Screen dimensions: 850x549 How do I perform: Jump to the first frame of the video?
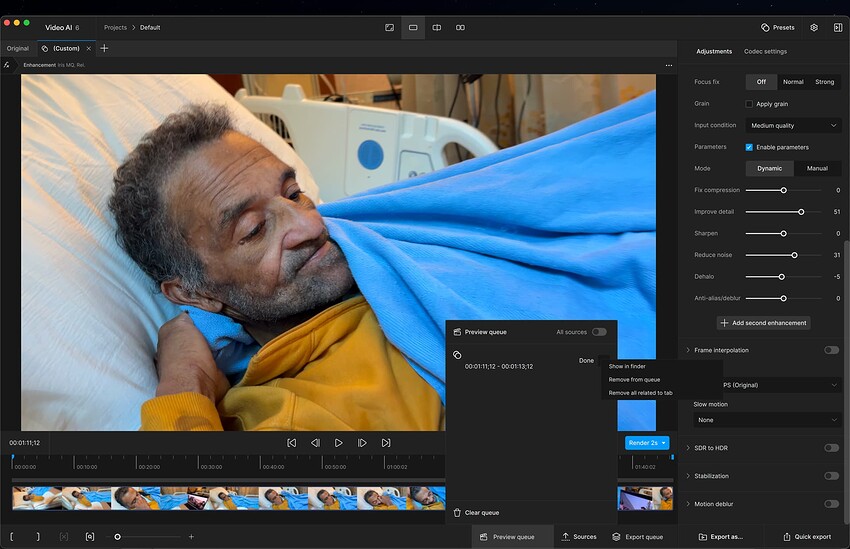click(x=291, y=442)
